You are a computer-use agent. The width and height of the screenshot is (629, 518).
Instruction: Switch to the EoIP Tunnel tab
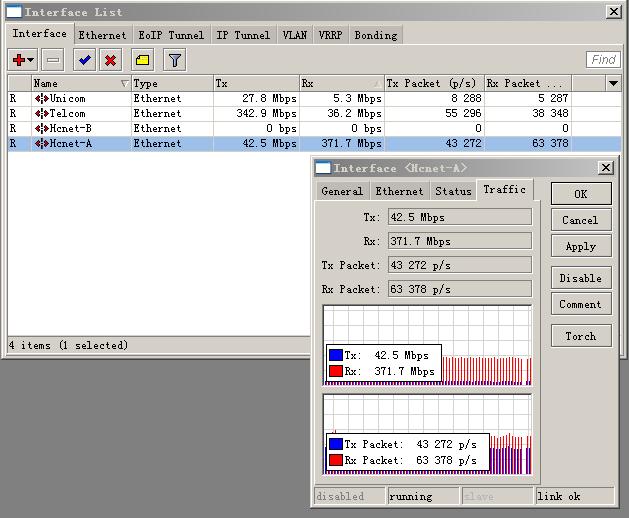pyautogui.click(x=171, y=35)
